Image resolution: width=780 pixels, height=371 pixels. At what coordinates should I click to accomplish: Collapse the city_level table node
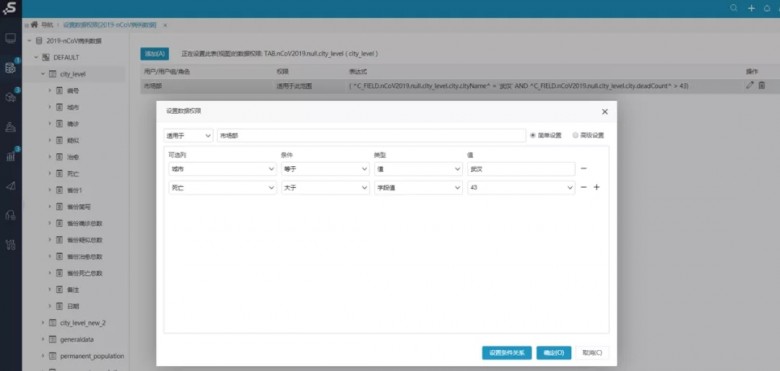43,74
